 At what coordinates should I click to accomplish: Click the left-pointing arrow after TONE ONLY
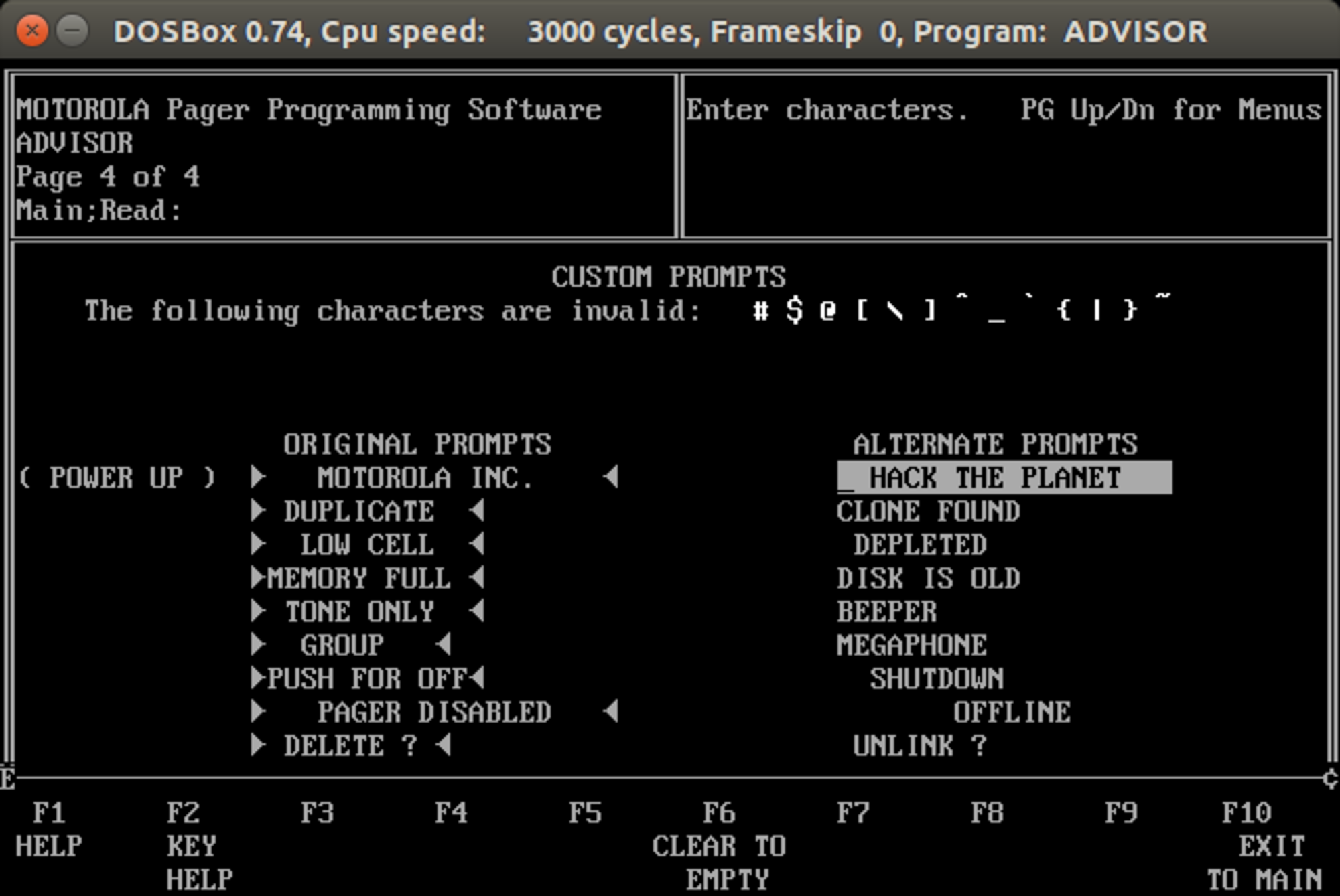476,611
